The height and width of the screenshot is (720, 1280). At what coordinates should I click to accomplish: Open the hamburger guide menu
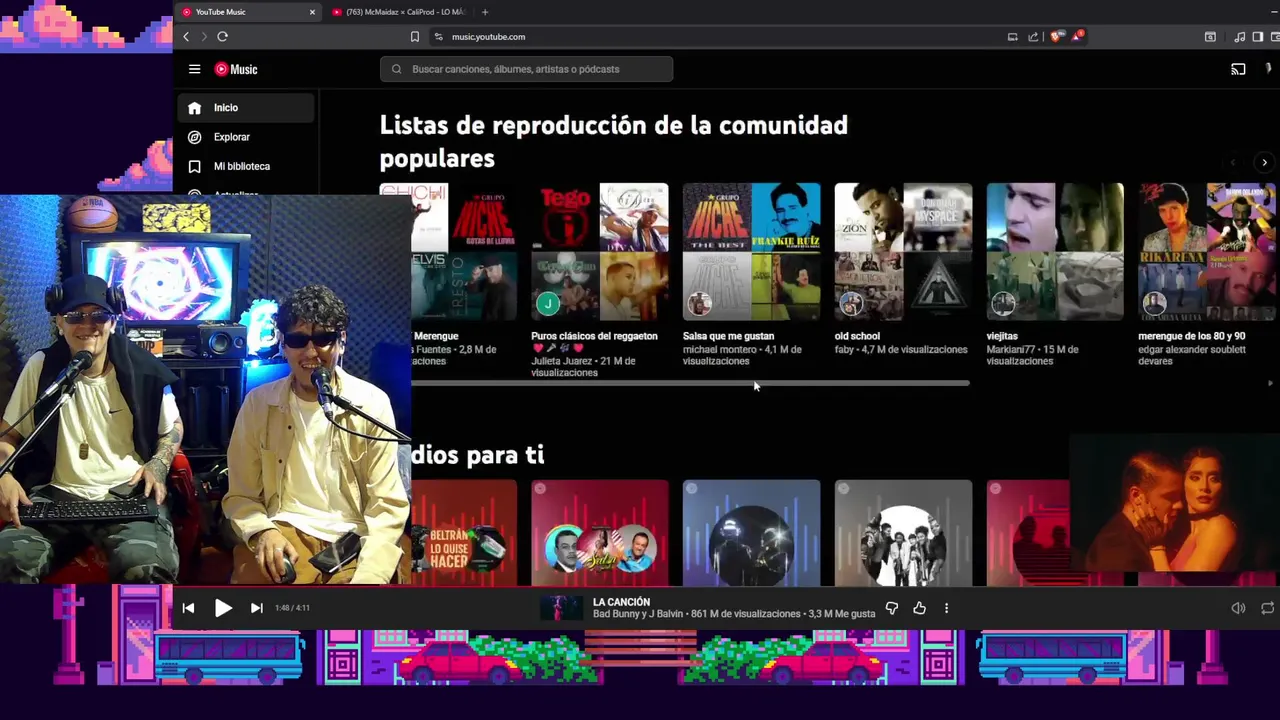tap(194, 69)
